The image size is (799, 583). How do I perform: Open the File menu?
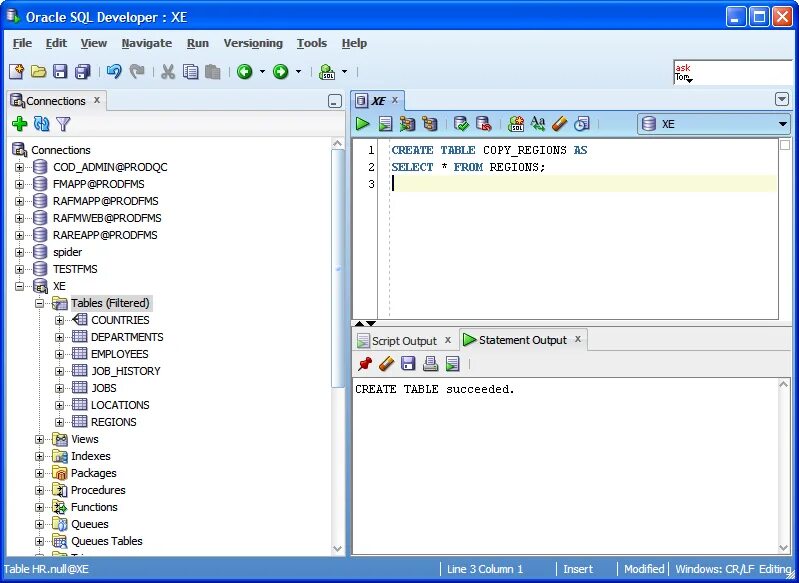[22, 43]
